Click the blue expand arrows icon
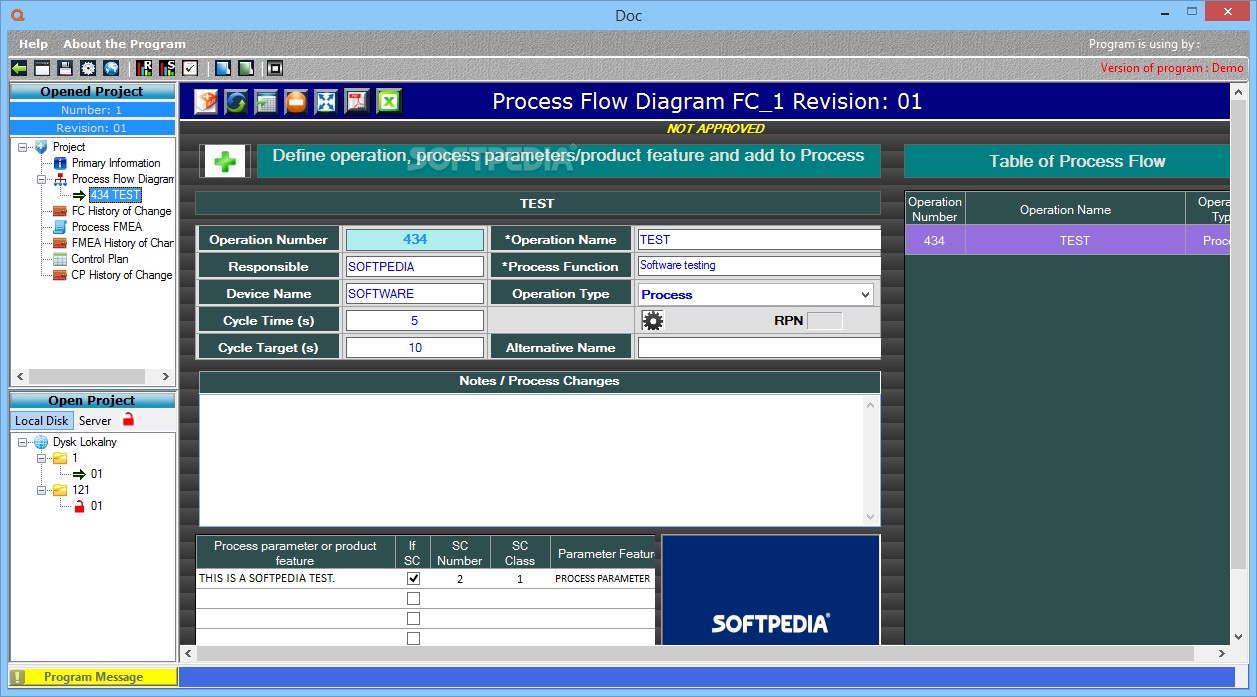This screenshot has width=1257, height=697. [x=326, y=101]
